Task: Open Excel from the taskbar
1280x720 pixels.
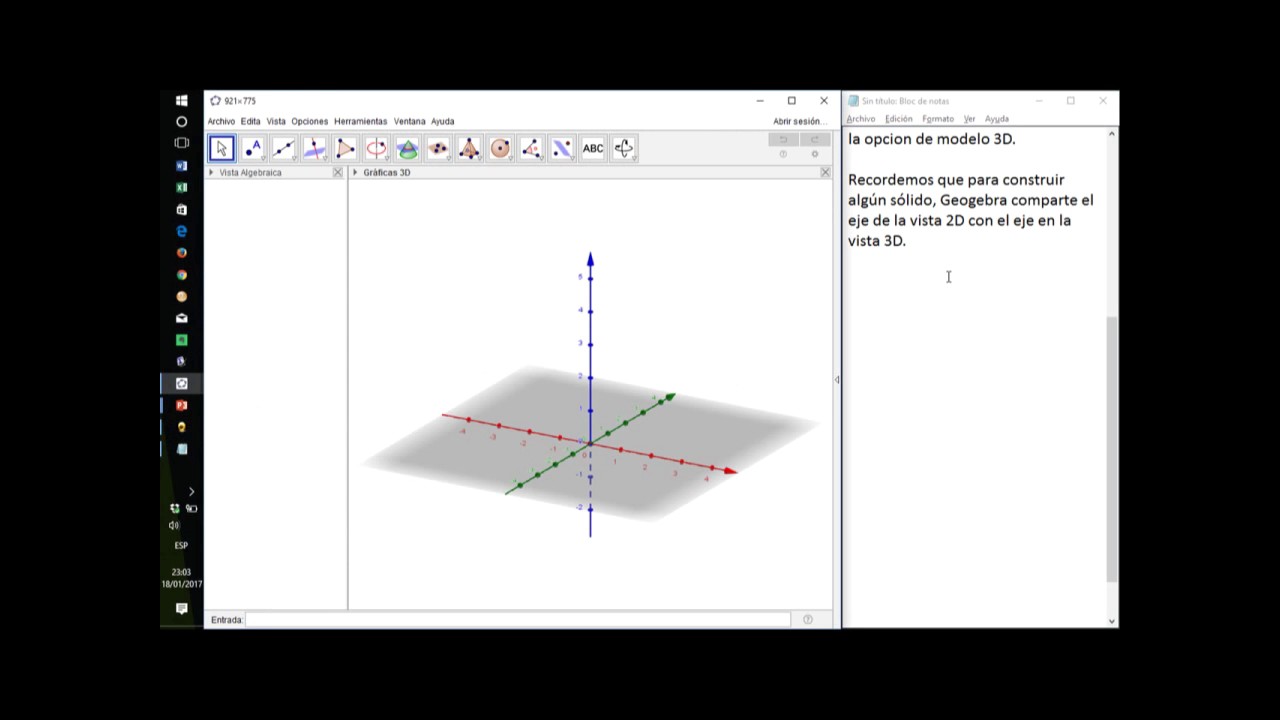Action: click(x=181, y=187)
